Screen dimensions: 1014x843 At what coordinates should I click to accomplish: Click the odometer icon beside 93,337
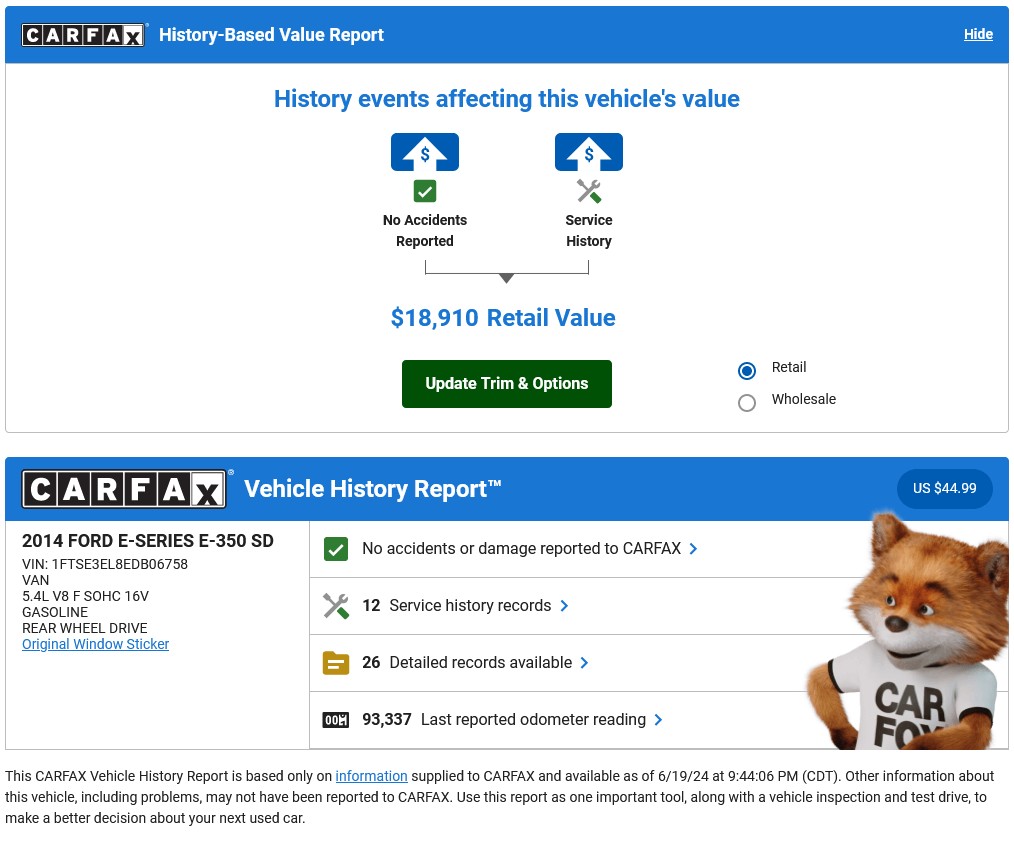[336, 720]
